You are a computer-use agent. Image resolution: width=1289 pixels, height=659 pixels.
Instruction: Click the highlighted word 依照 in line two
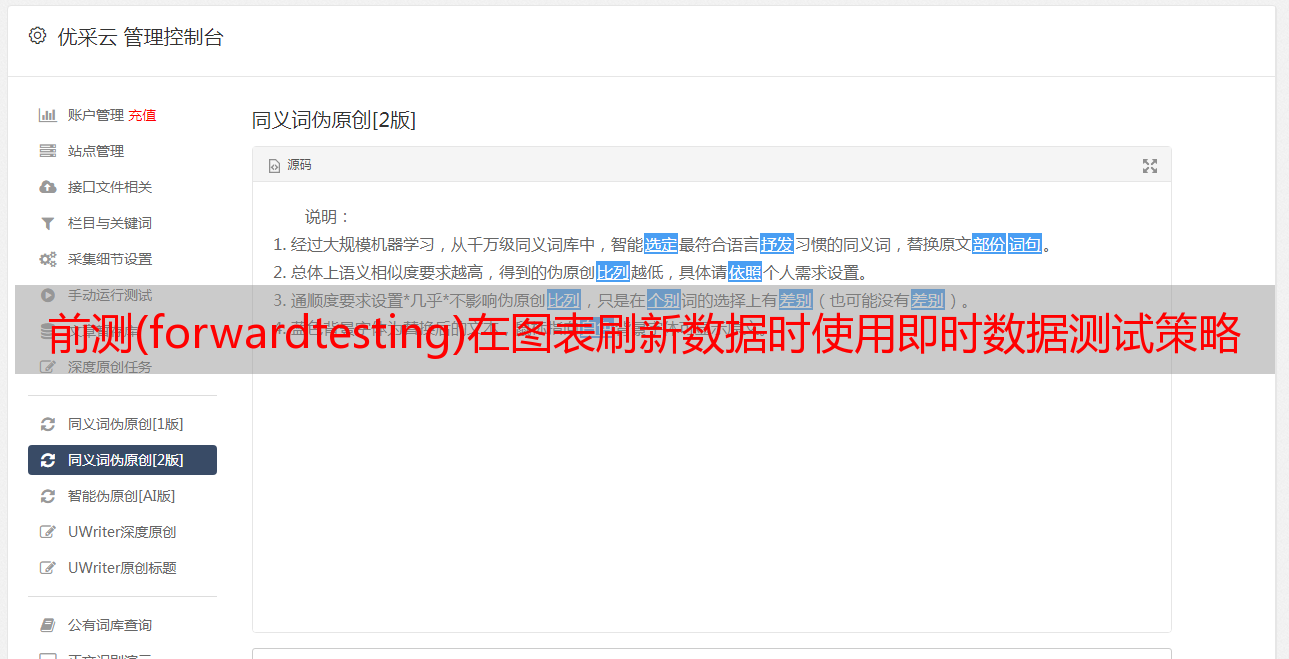(x=745, y=272)
